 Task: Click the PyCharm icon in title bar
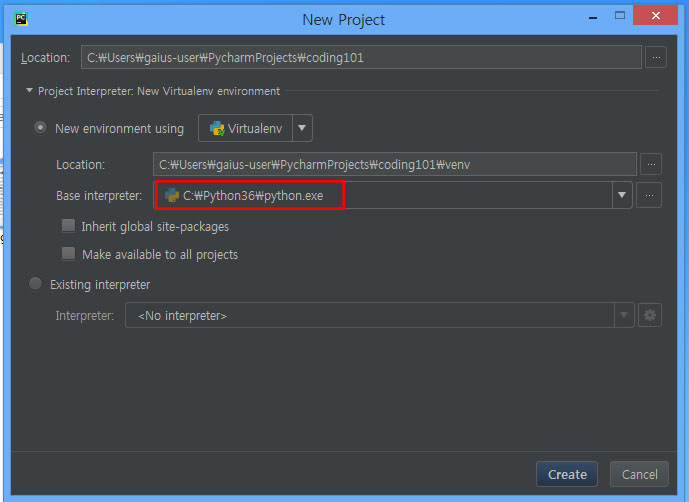[21, 18]
